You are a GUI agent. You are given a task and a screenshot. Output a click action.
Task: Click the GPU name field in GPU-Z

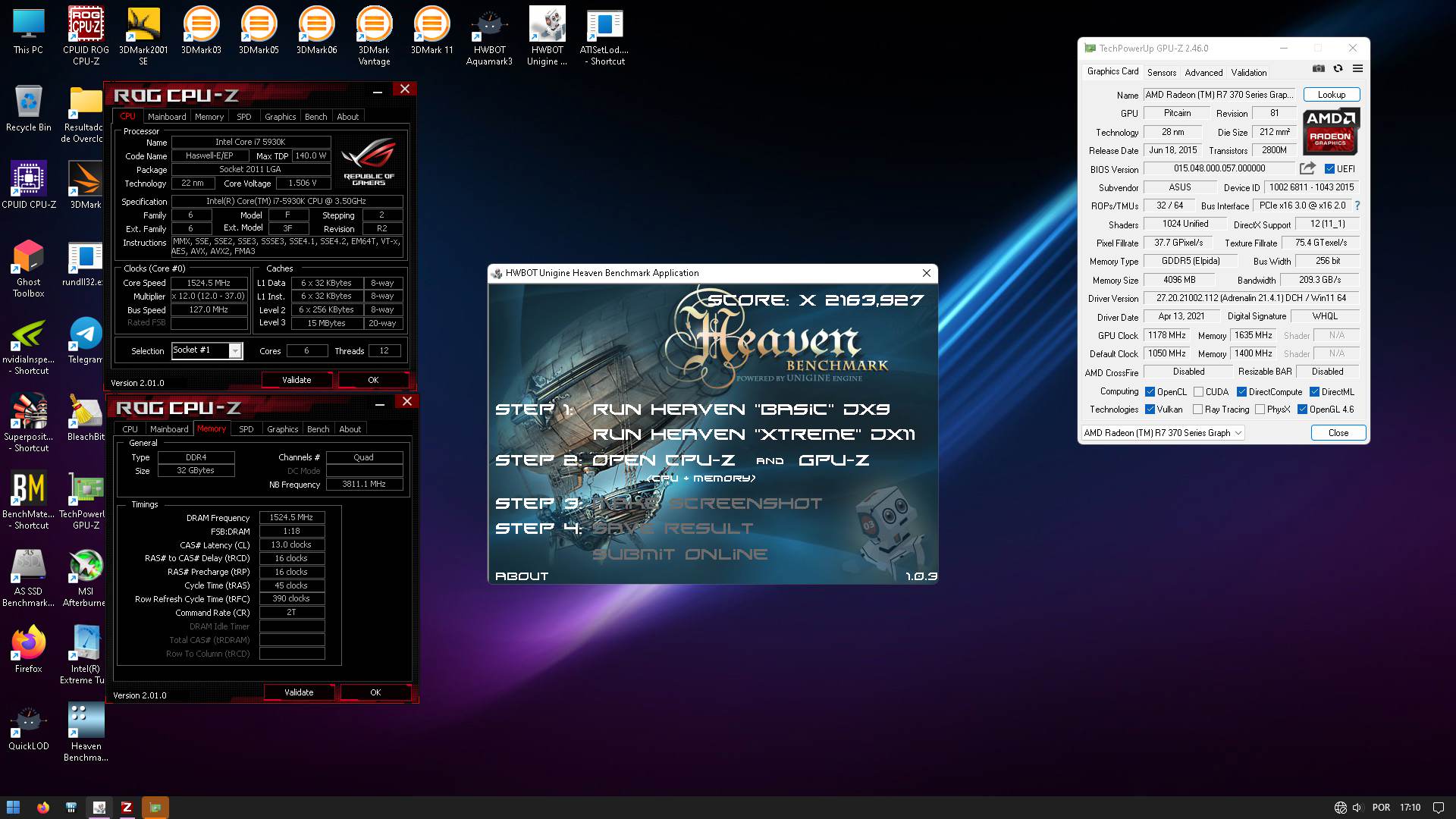click(x=1219, y=95)
